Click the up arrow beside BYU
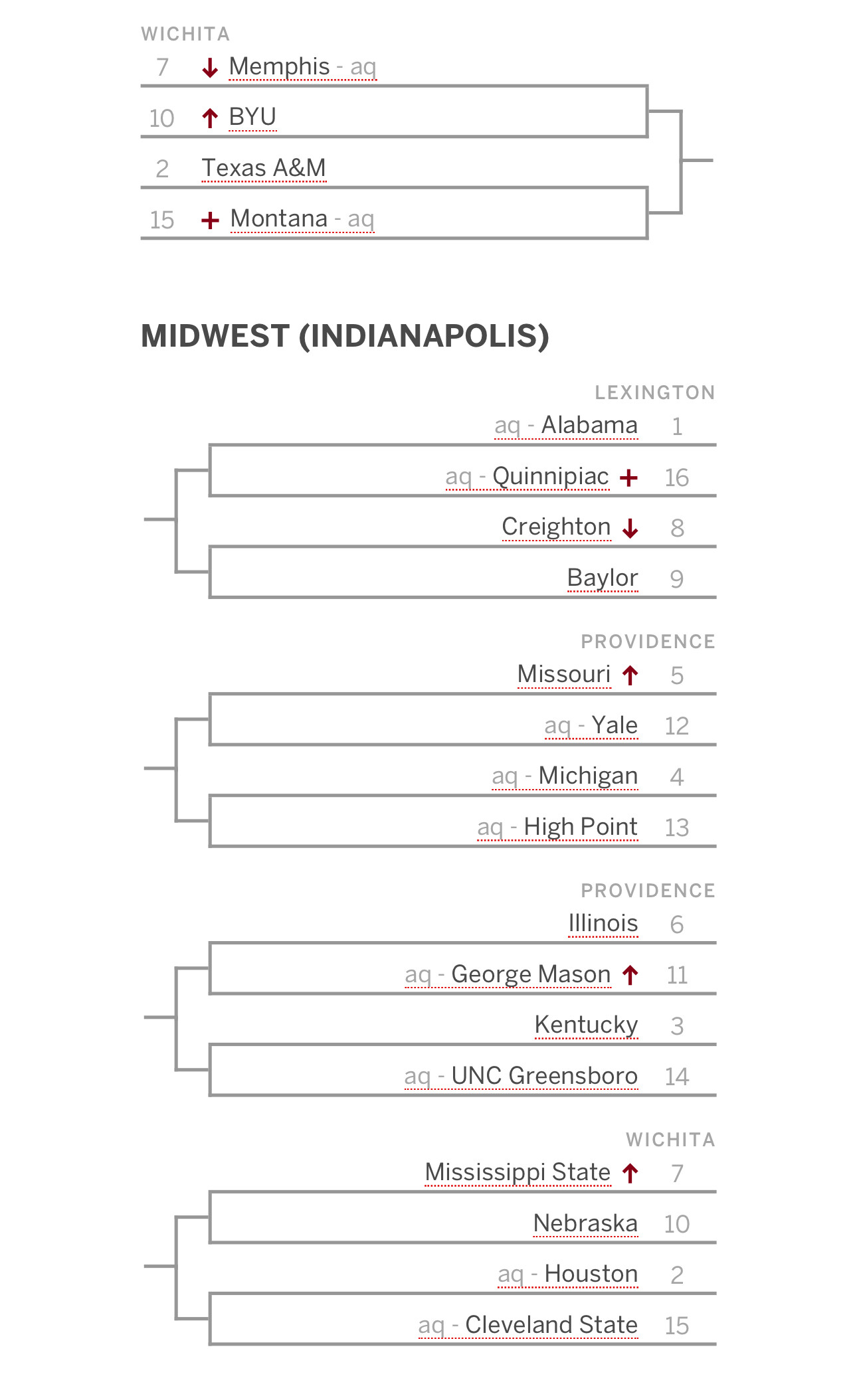 click(210, 118)
